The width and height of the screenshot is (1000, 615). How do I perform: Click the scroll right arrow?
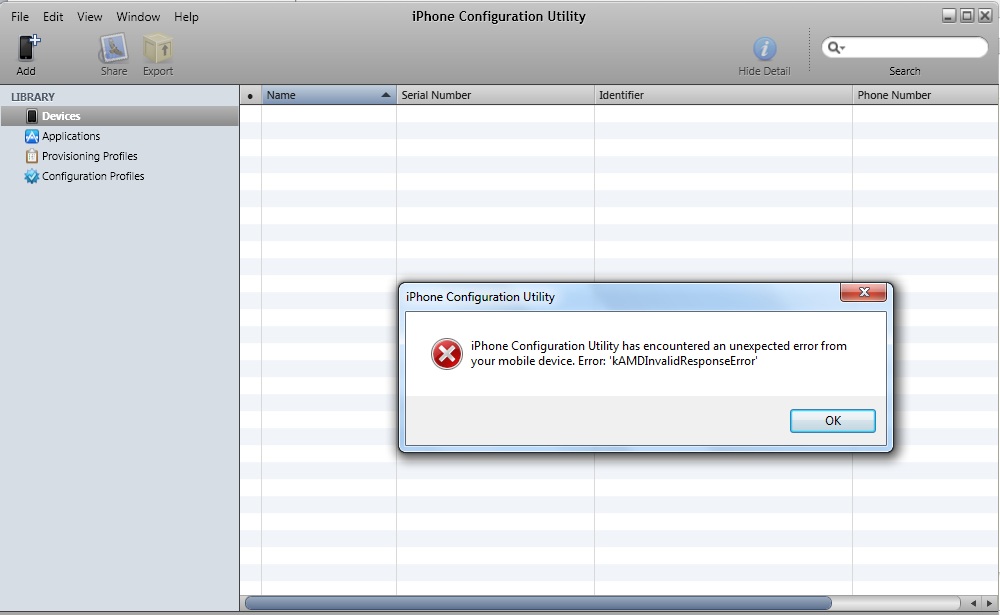(x=989, y=603)
